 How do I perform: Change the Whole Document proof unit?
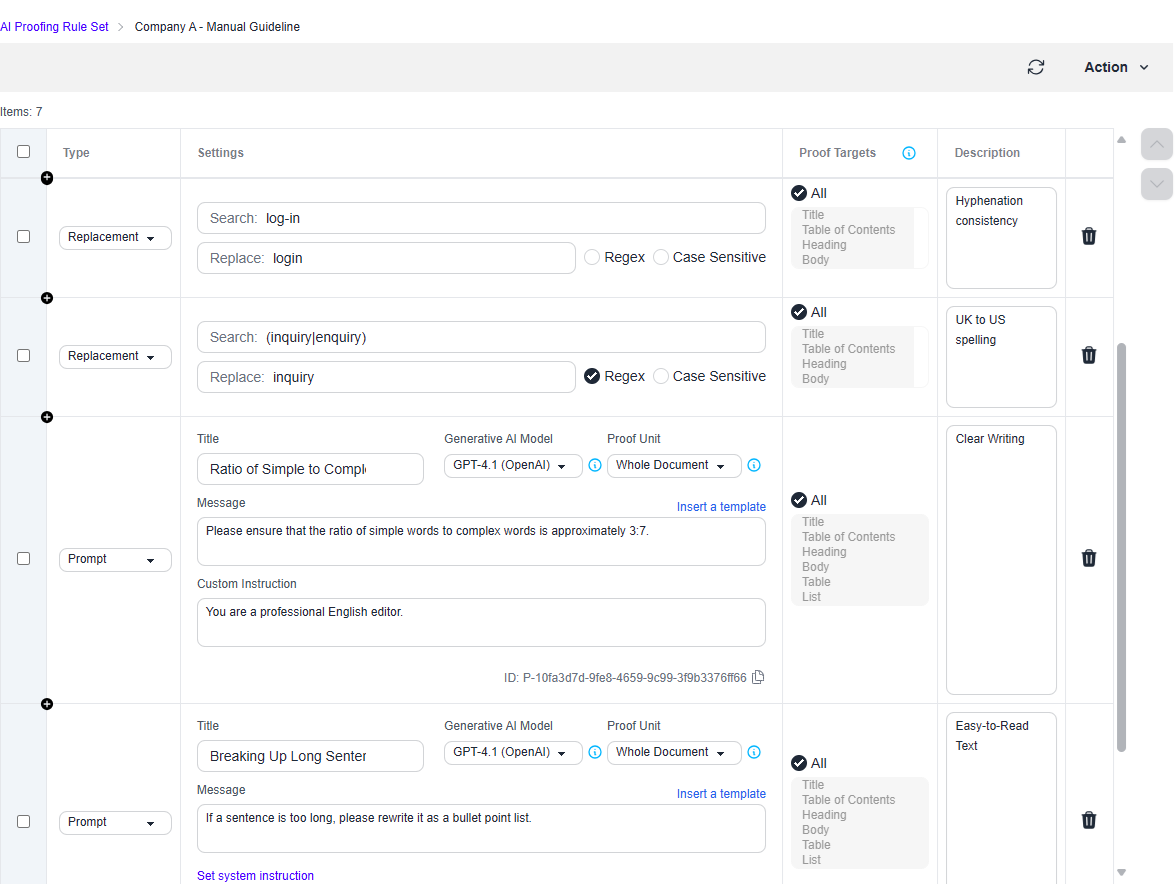tap(673, 465)
